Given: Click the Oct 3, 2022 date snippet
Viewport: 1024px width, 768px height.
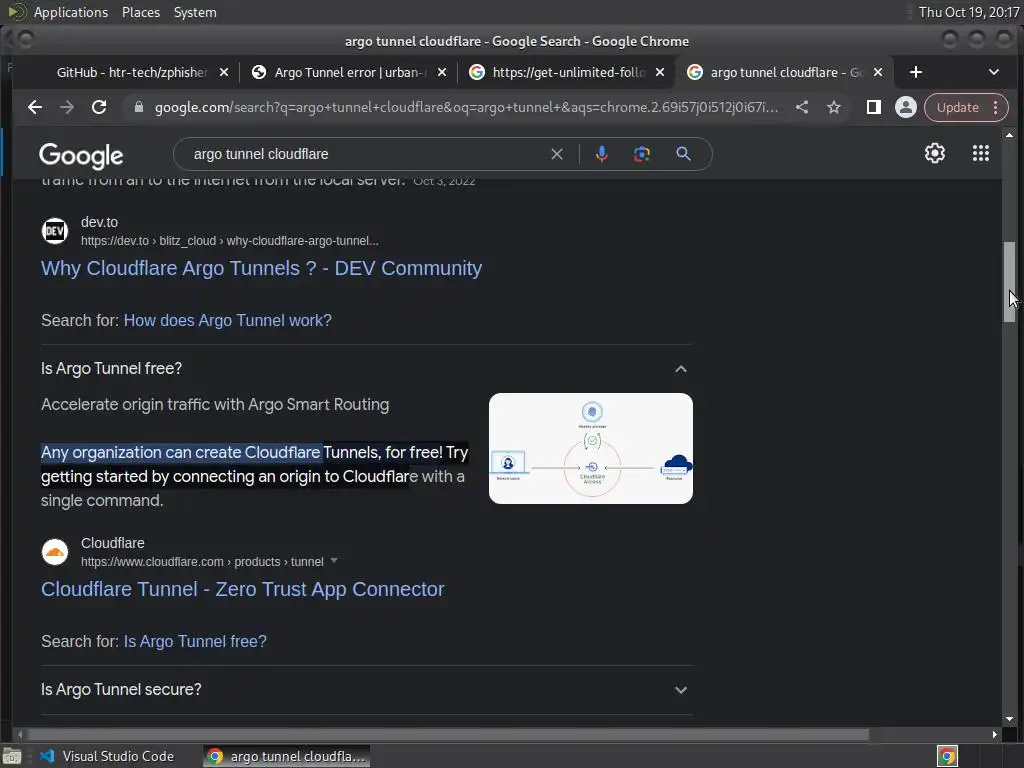Looking at the screenshot, I should click(x=444, y=181).
